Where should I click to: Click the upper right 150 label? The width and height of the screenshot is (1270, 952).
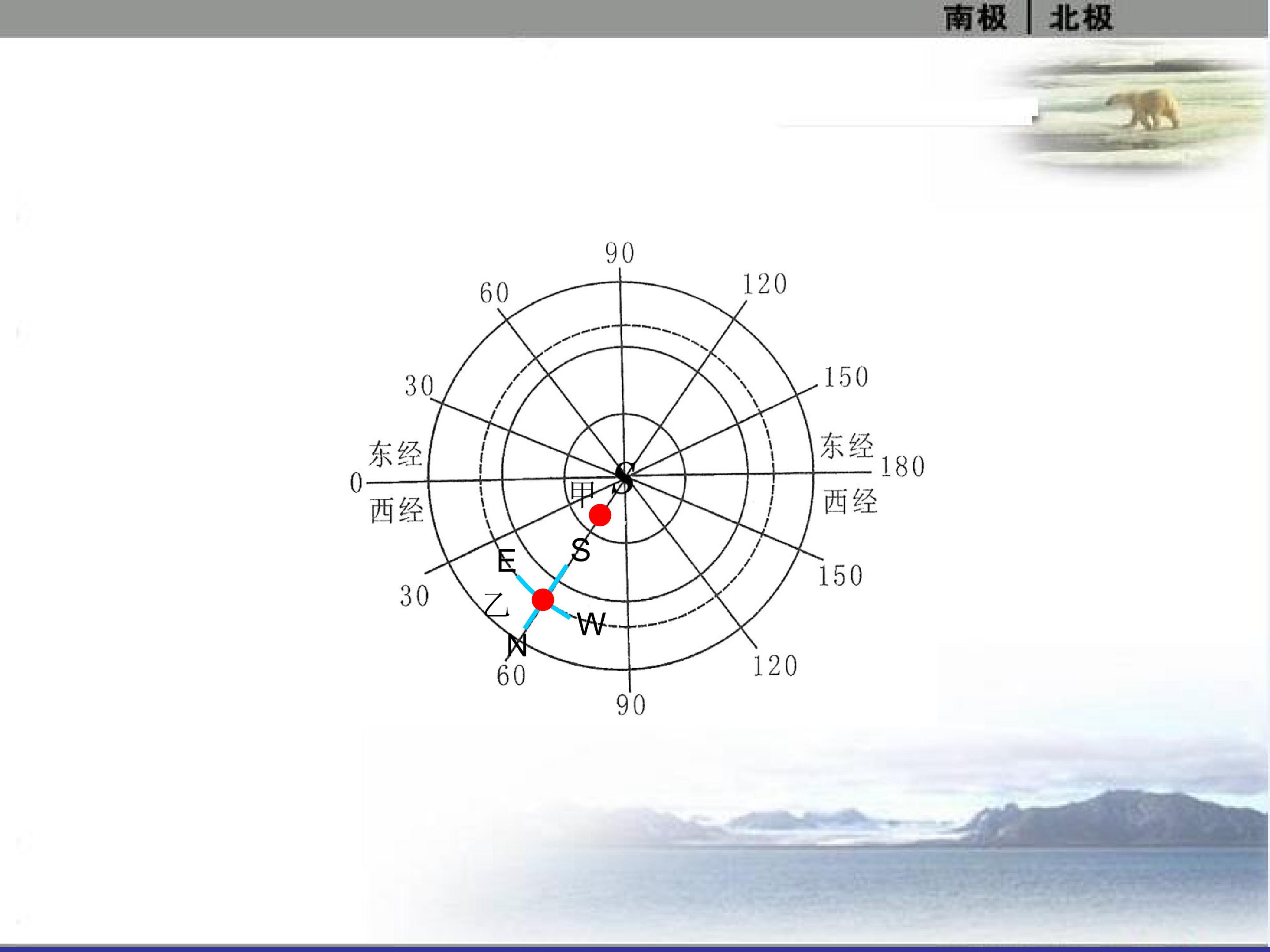point(846,377)
